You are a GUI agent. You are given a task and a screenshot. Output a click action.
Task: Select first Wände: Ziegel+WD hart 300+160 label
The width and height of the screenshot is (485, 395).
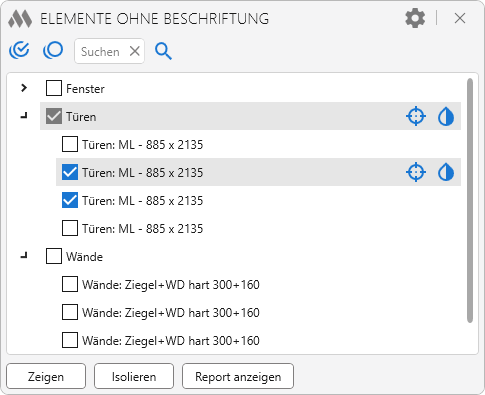[171, 285]
